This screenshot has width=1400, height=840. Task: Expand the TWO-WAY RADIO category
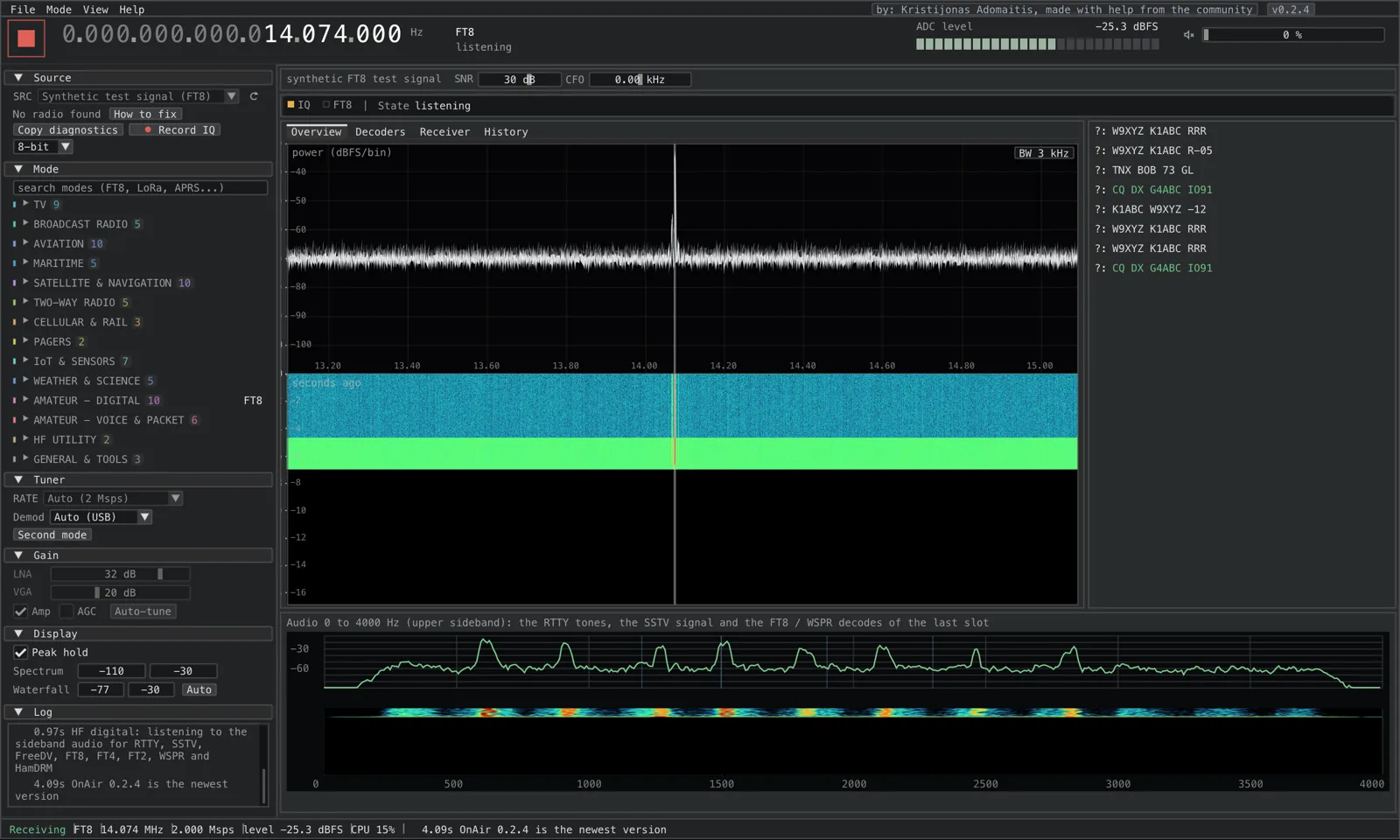click(x=25, y=303)
